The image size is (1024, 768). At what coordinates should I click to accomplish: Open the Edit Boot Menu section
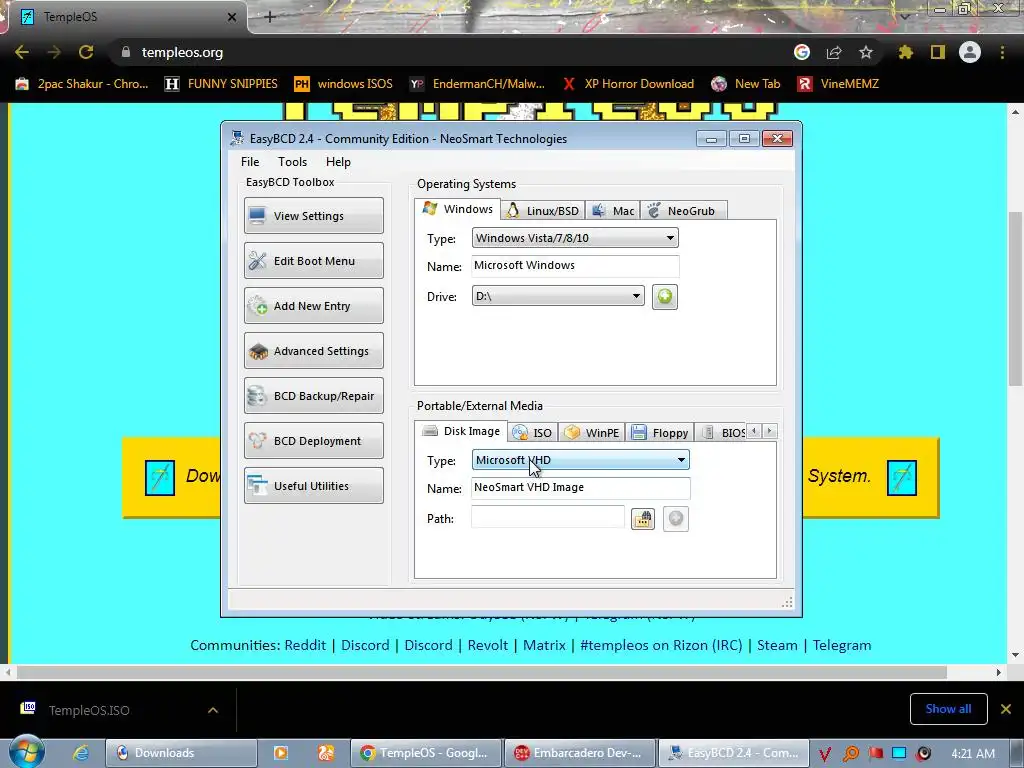click(313, 261)
